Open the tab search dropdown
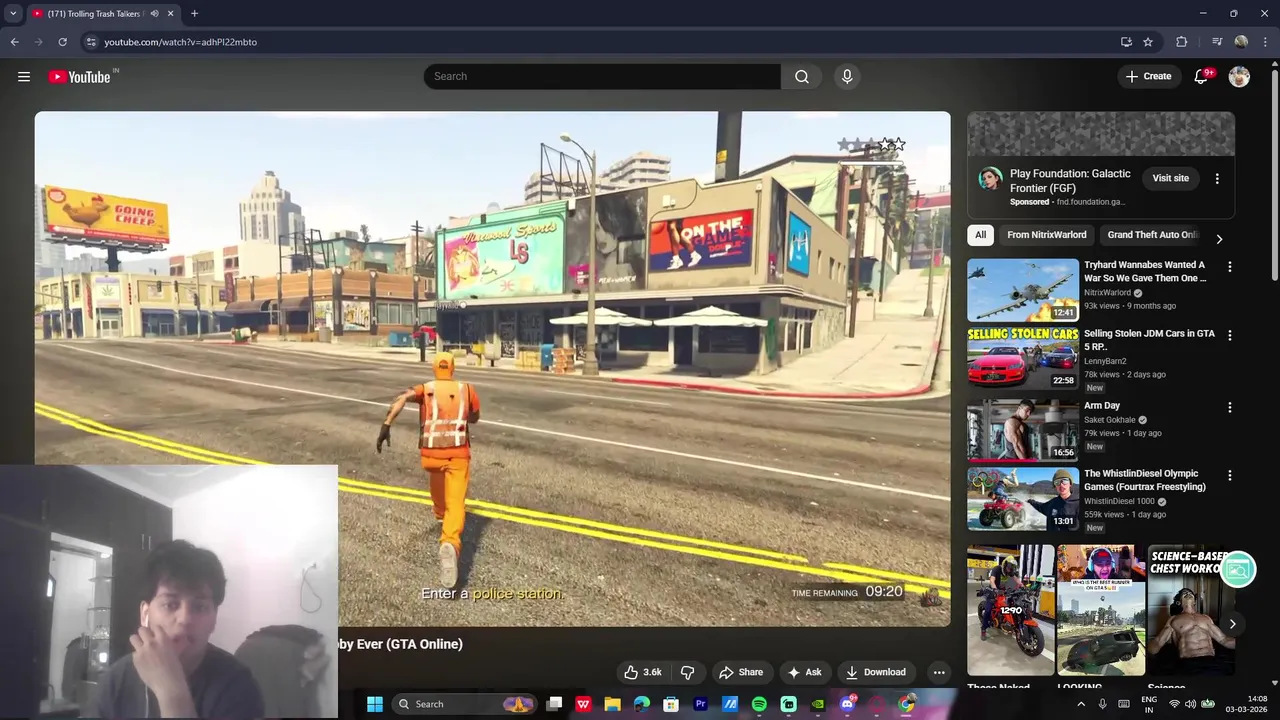 (x=13, y=14)
